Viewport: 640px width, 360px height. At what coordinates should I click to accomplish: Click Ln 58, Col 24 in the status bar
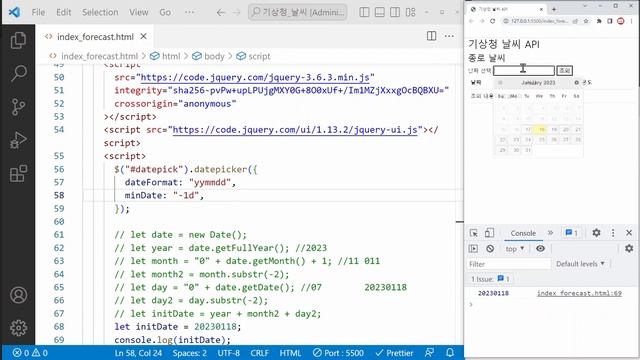(x=138, y=353)
